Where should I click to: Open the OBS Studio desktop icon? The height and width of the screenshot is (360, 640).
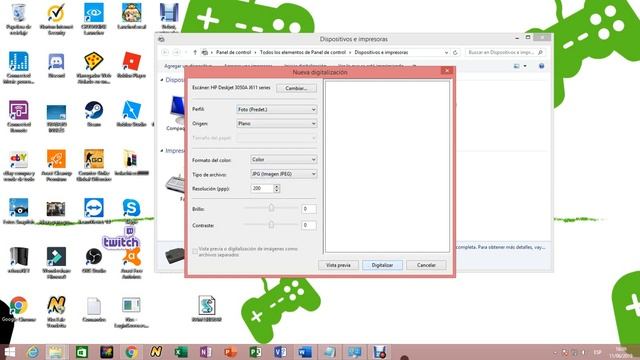coord(94,260)
